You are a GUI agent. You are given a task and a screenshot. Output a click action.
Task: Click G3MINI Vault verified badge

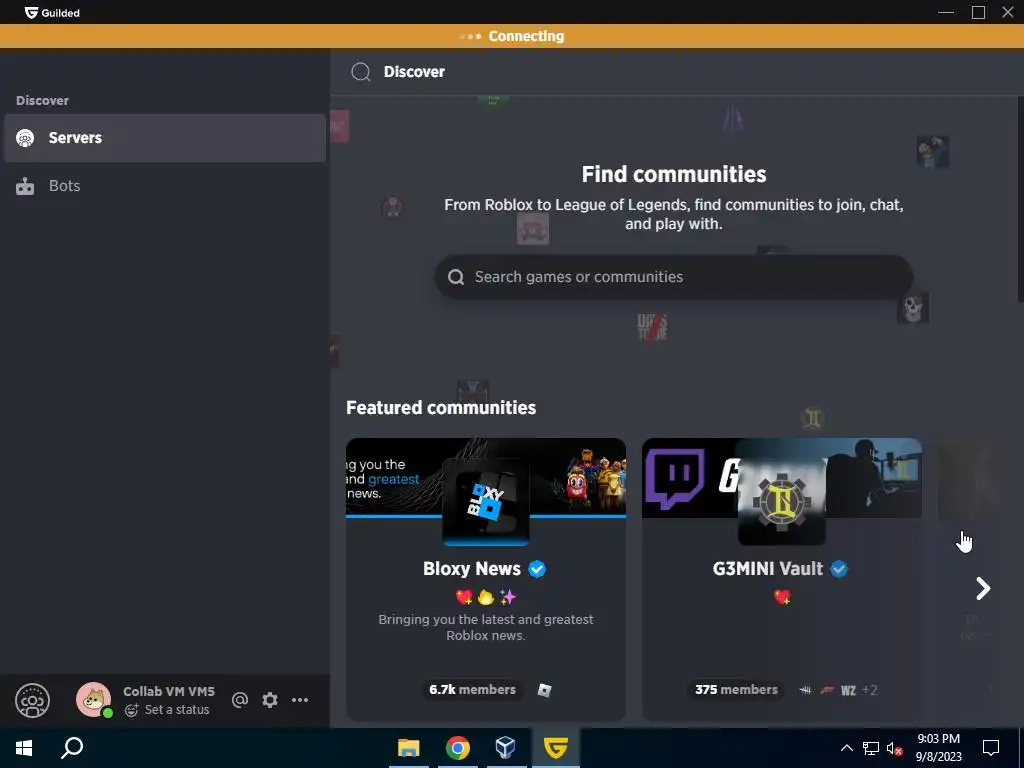click(839, 569)
